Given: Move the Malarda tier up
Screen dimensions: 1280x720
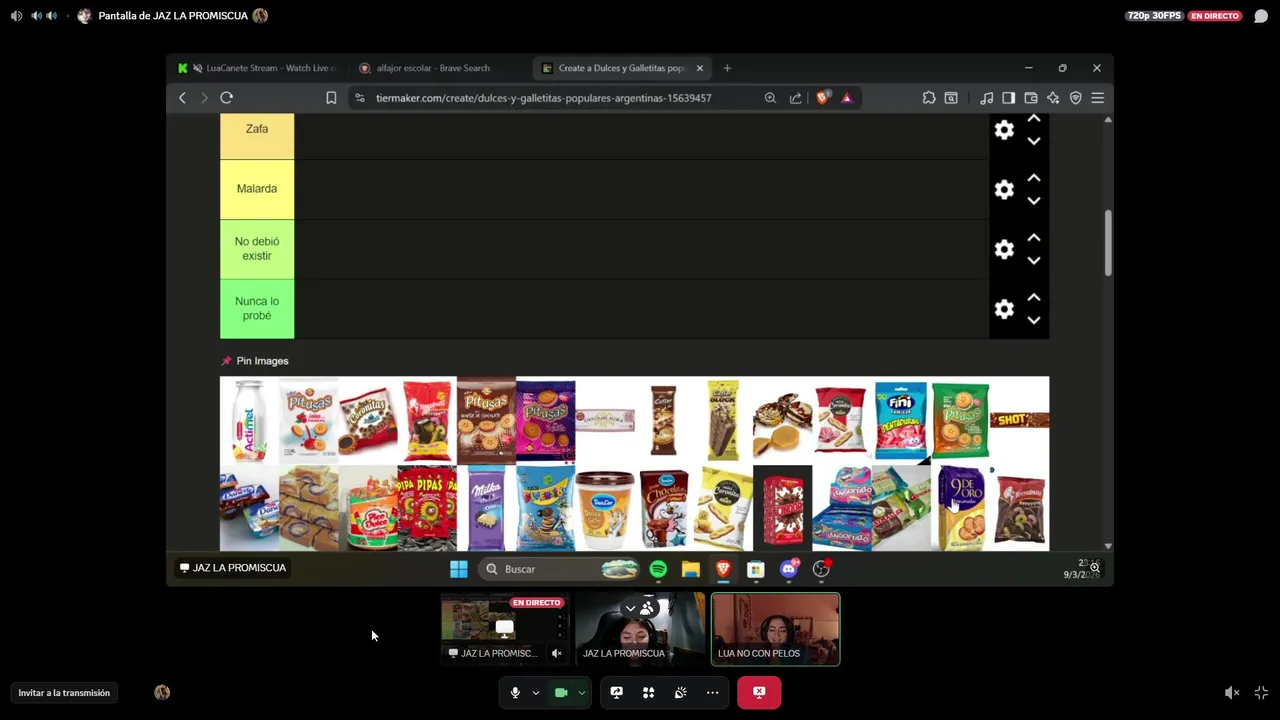Looking at the screenshot, I should 1034,178.
